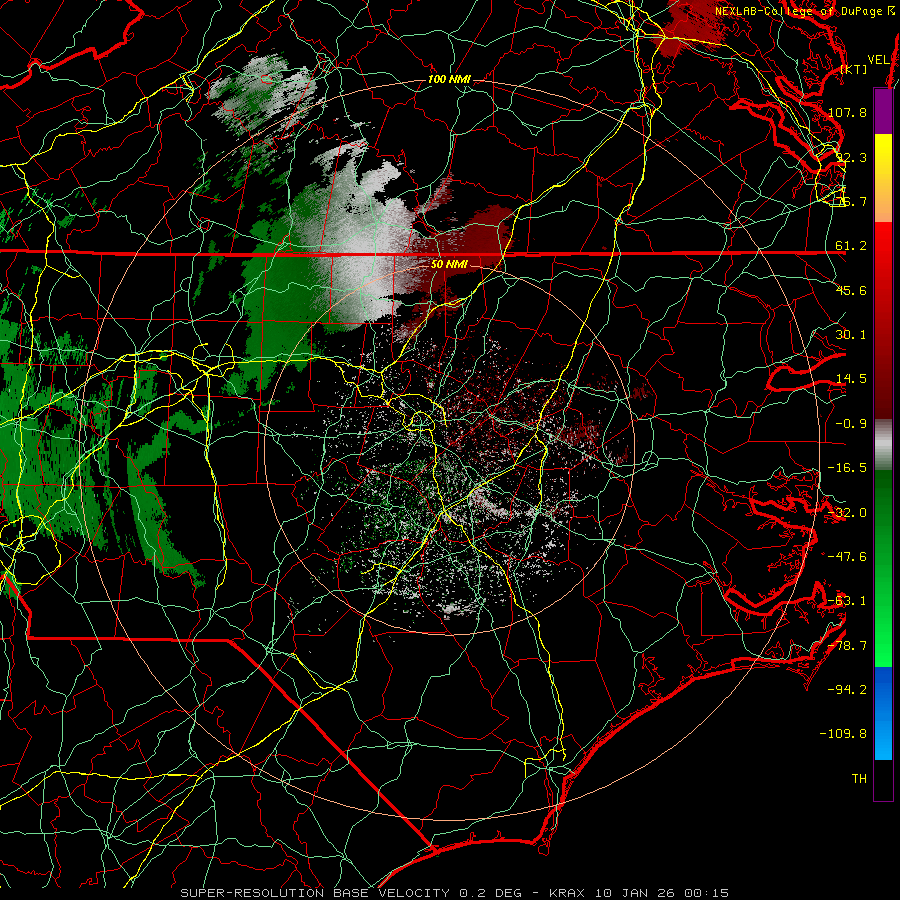This screenshot has width=900, height=900.
Task: Click the Super-Resolution Base Velocity caption
Action: point(455,893)
